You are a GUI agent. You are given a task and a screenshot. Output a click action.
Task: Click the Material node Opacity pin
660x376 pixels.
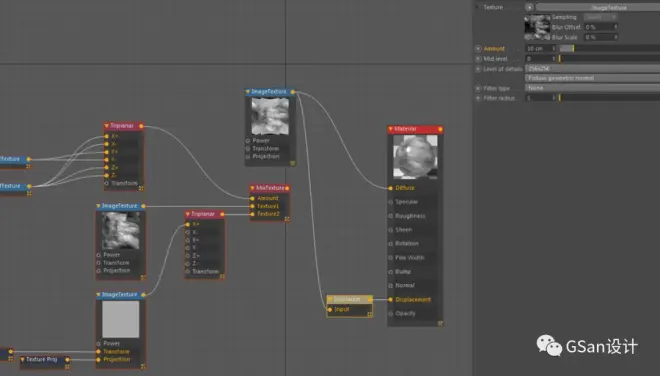click(391, 314)
